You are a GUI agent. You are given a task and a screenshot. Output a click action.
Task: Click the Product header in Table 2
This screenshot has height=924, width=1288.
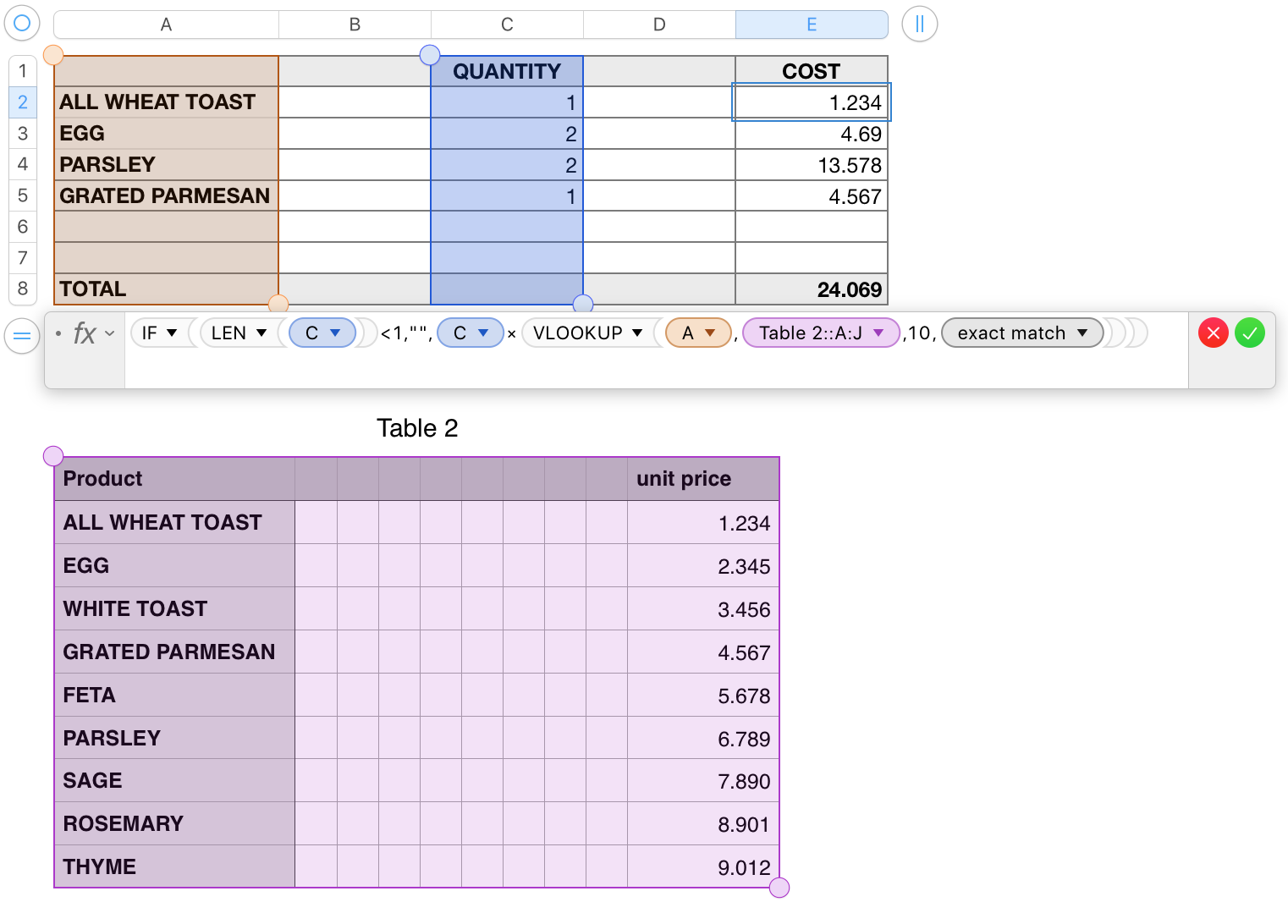pos(175,479)
